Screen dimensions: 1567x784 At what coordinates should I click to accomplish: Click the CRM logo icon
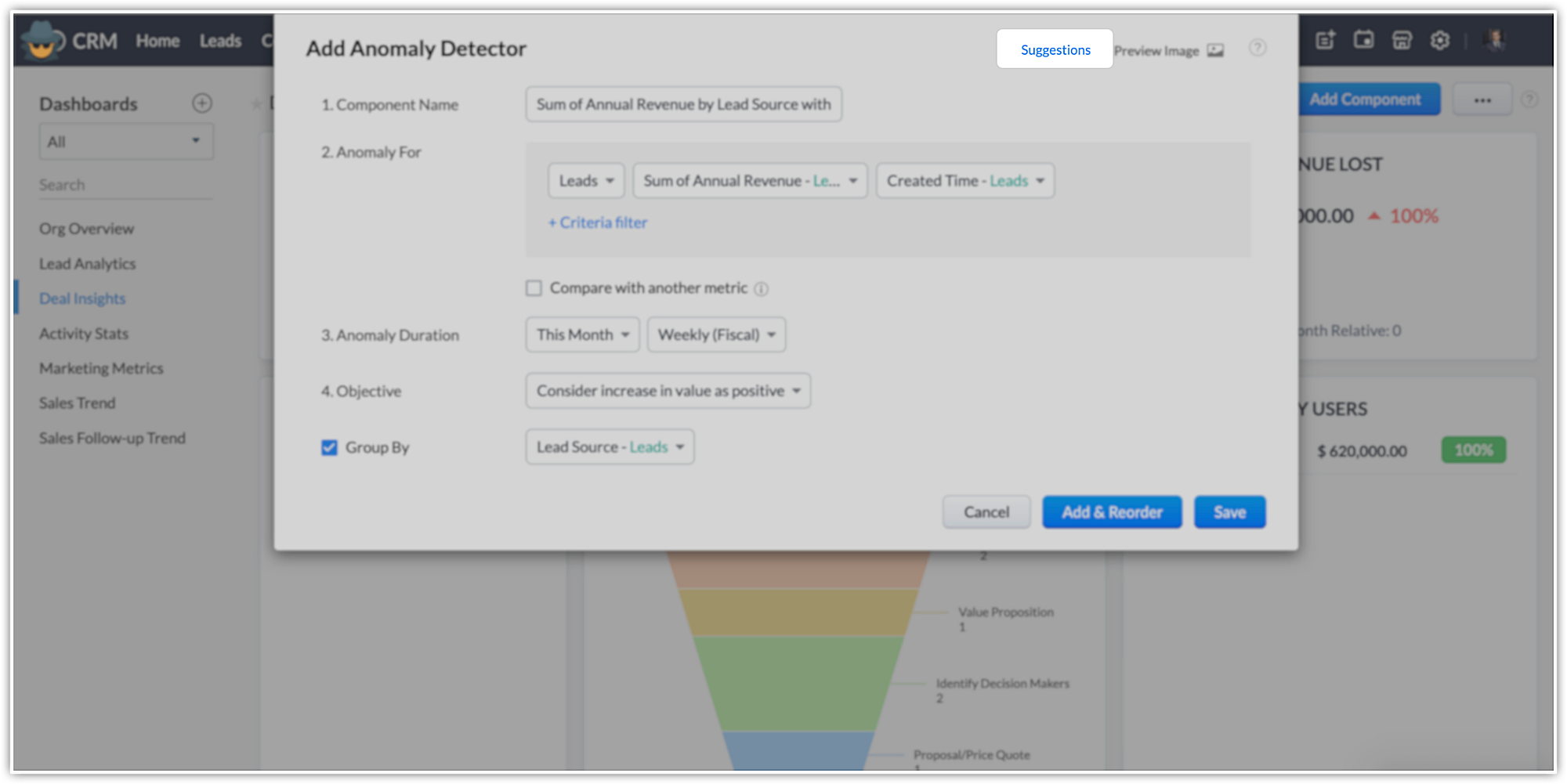coord(42,41)
